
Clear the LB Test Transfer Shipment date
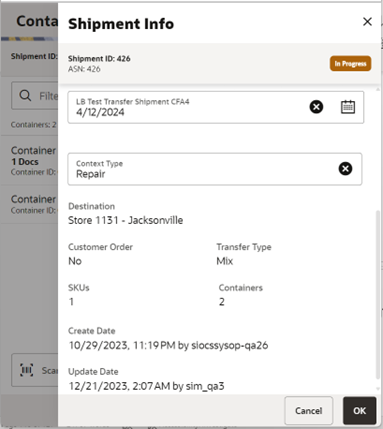point(316,107)
